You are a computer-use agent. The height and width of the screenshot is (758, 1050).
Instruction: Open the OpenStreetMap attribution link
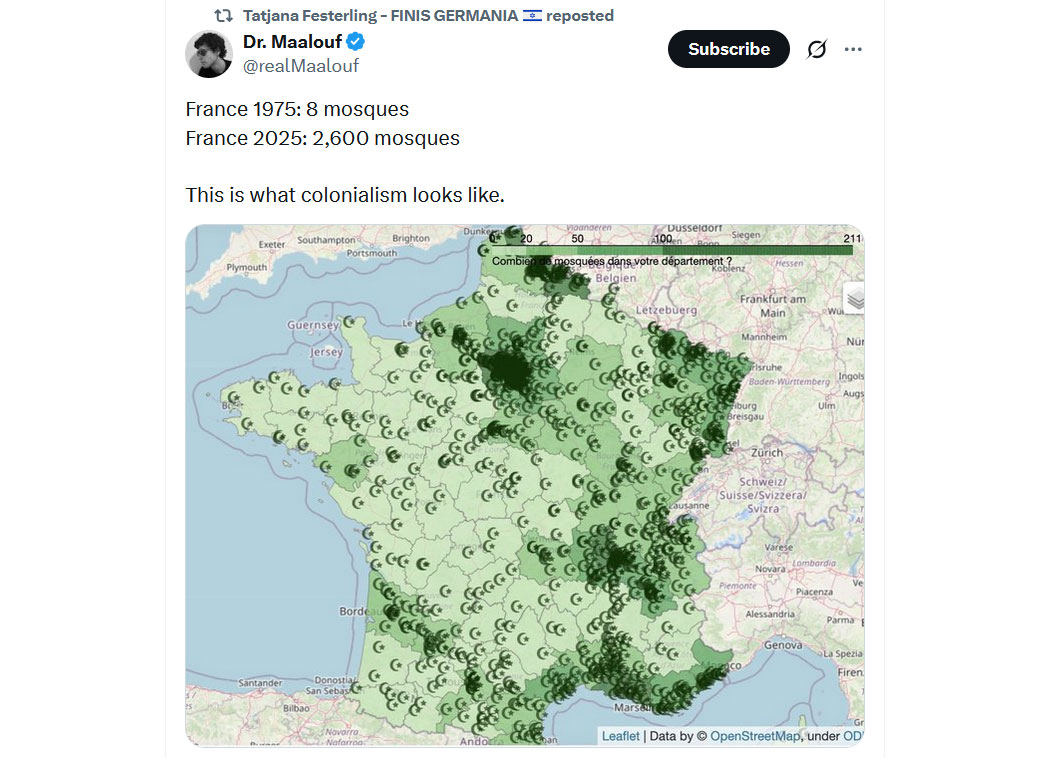coord(755,736)
